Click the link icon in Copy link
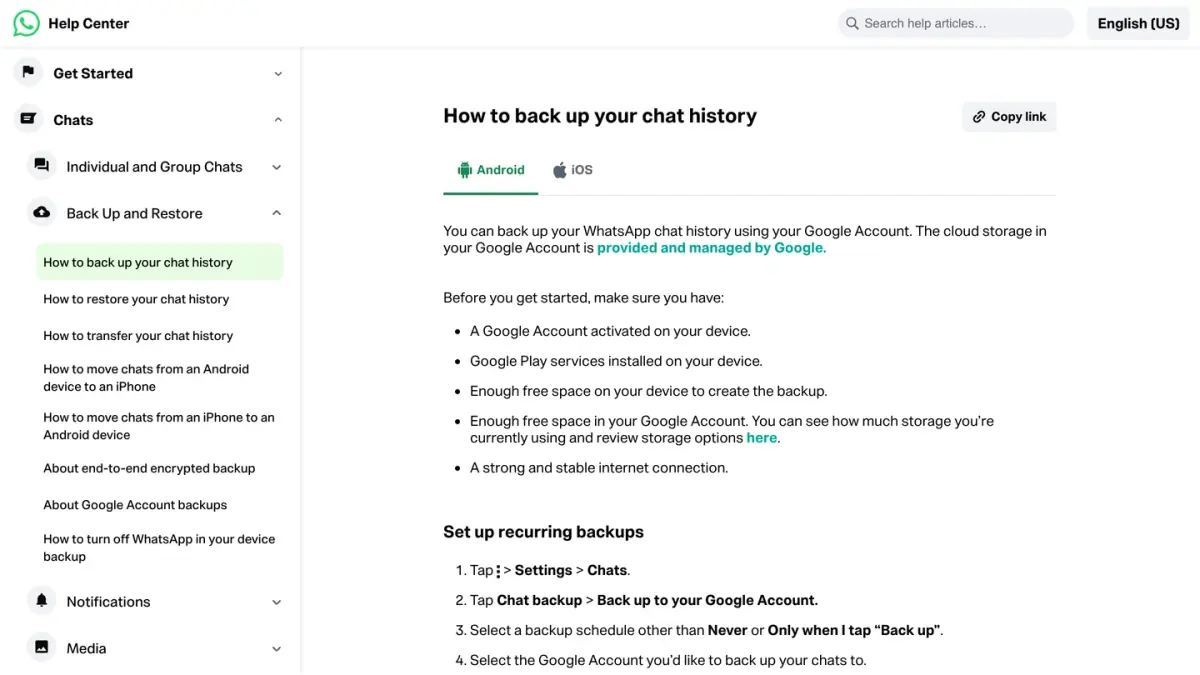The height and width of the screenshot is (675, 1200). tap(979, 117)
